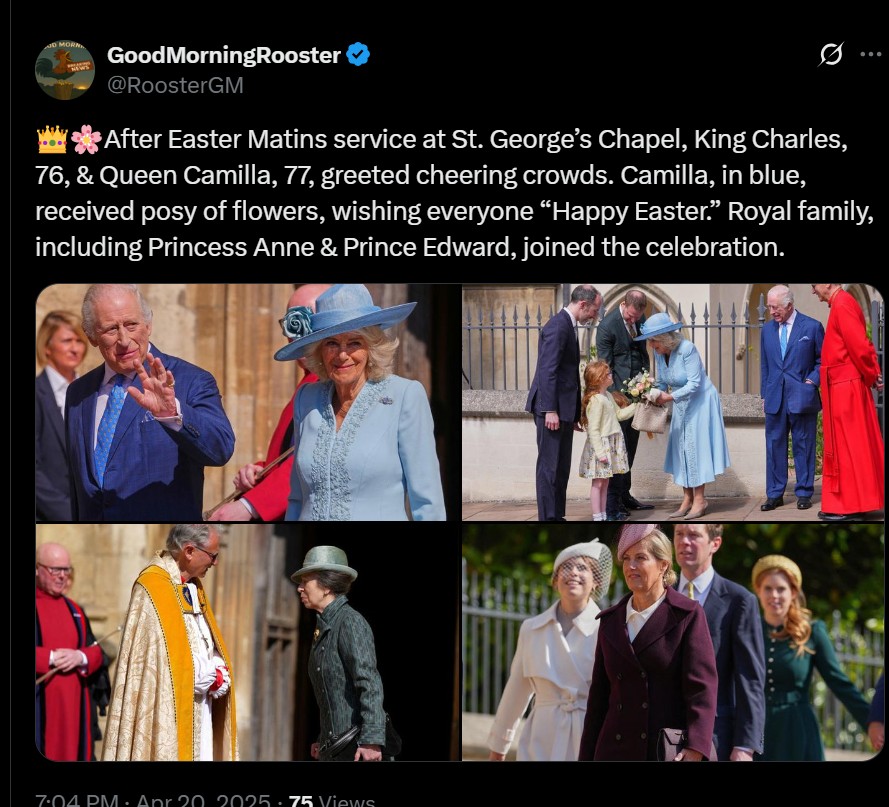
Task: Click the green hat in third photo
Action: click(324, 564)
